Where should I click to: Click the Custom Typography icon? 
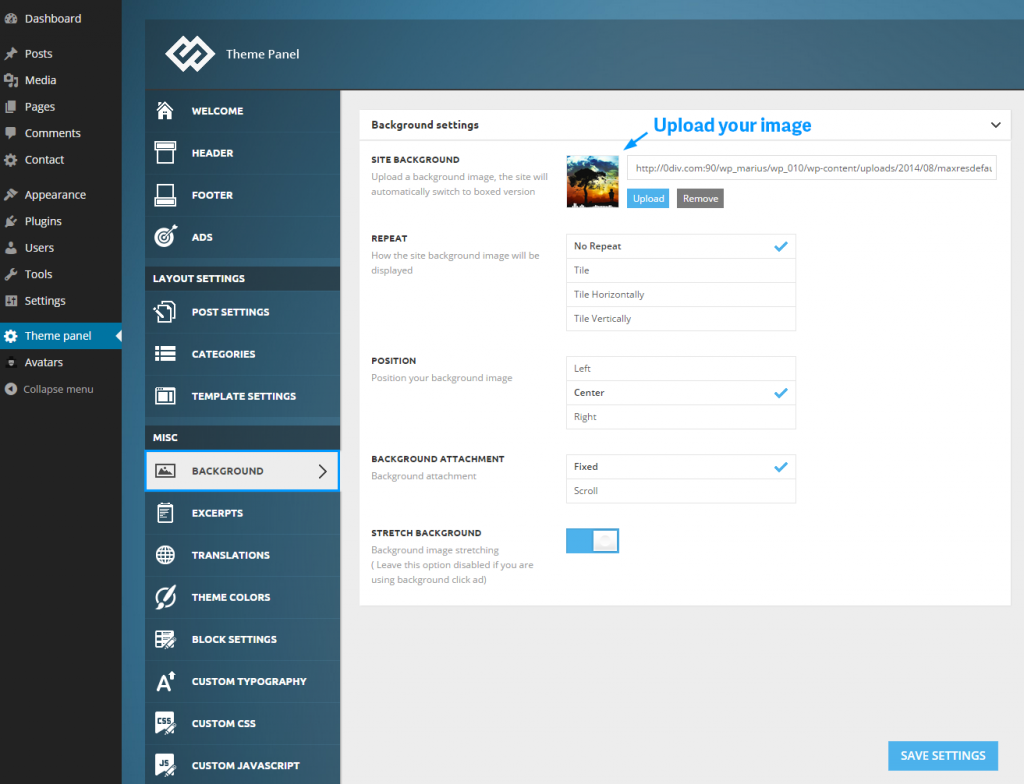pos(165,682)
